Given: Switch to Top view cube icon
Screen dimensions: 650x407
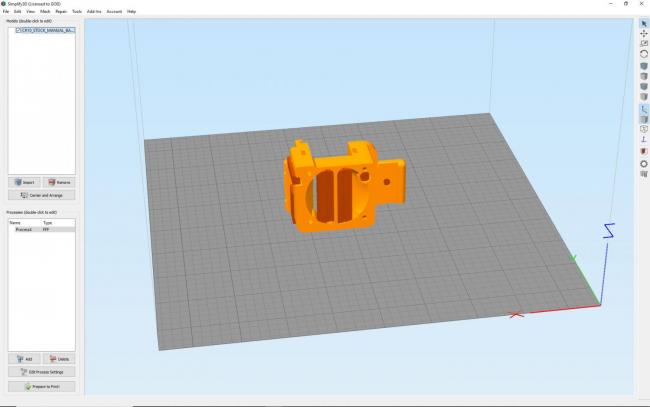Looking at the screenshot, I should click(x=643, y=76).
